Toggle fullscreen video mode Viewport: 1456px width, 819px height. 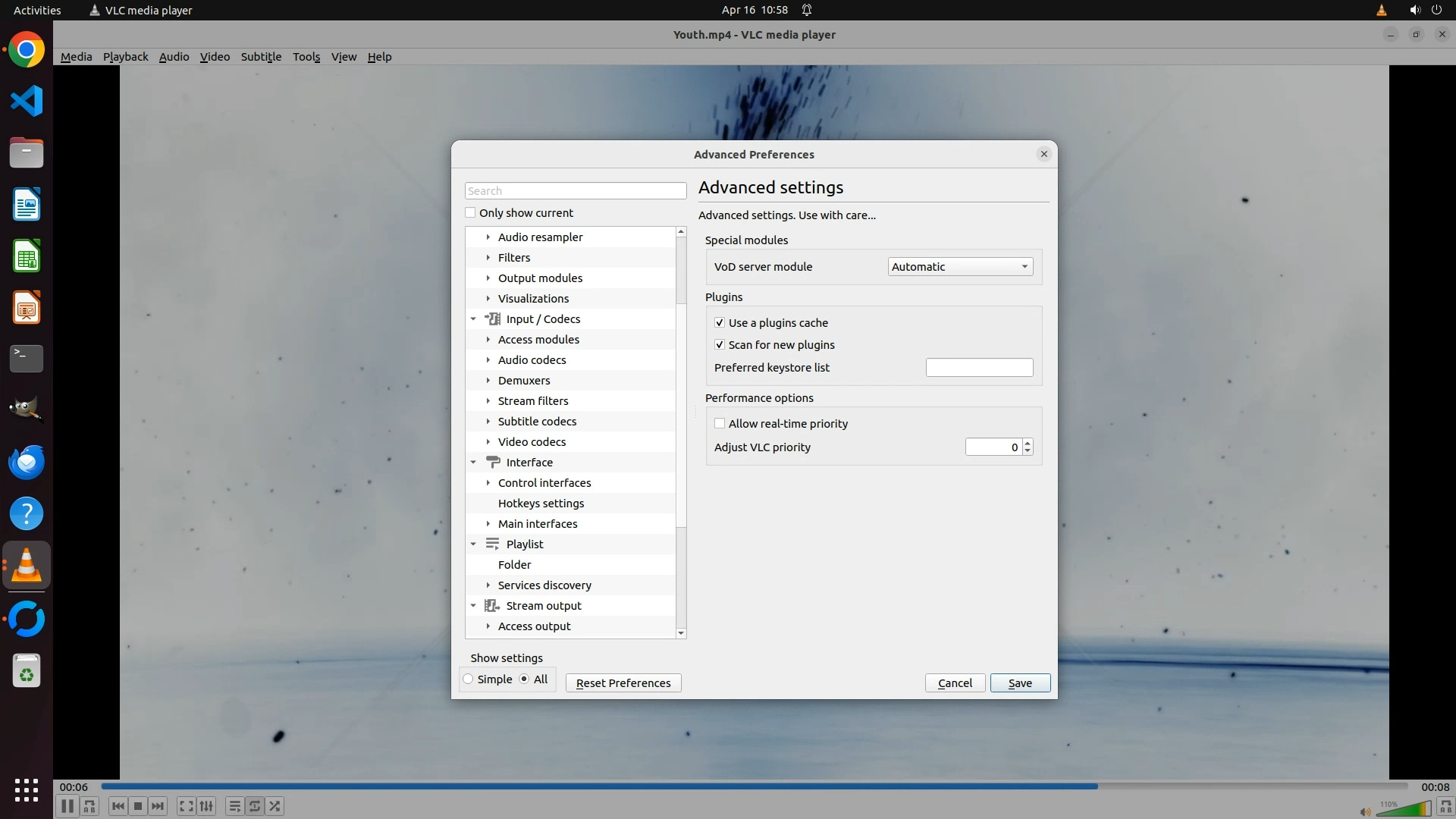tap(186, 806)
